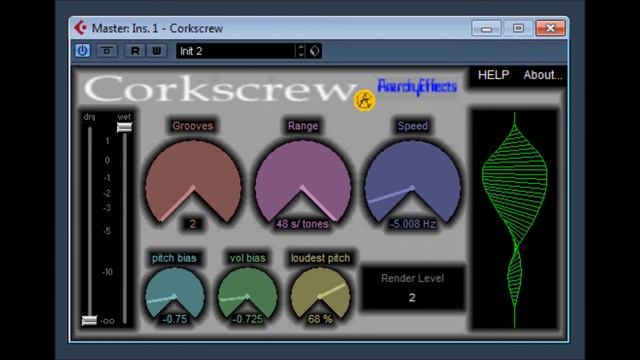The image size is (640, 360).
Task: Click the 48 s/ tones value
Action: pyautogui.click(x=302, y=224)
